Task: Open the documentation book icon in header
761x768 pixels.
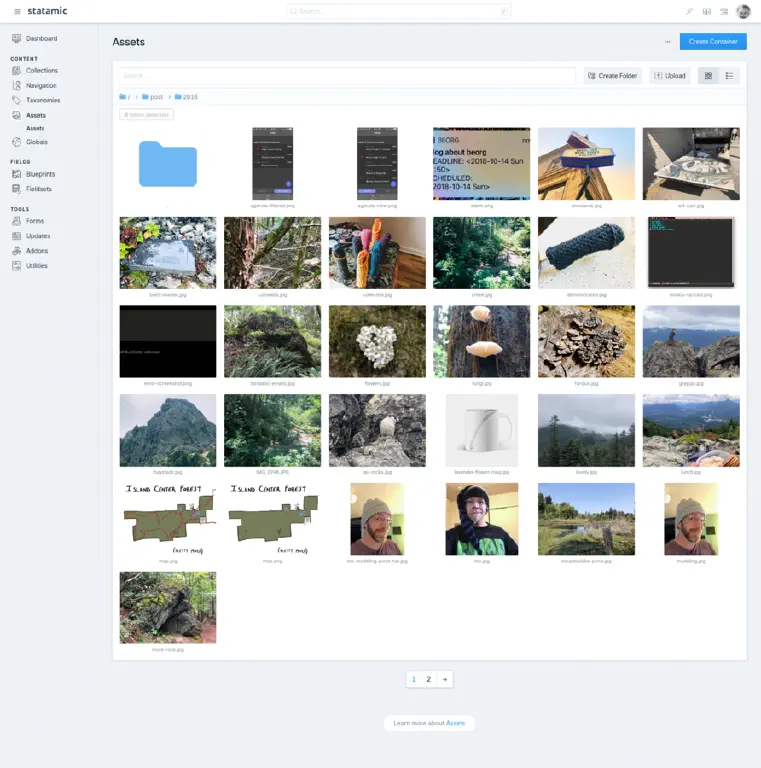Action: (x=707, y=11)
